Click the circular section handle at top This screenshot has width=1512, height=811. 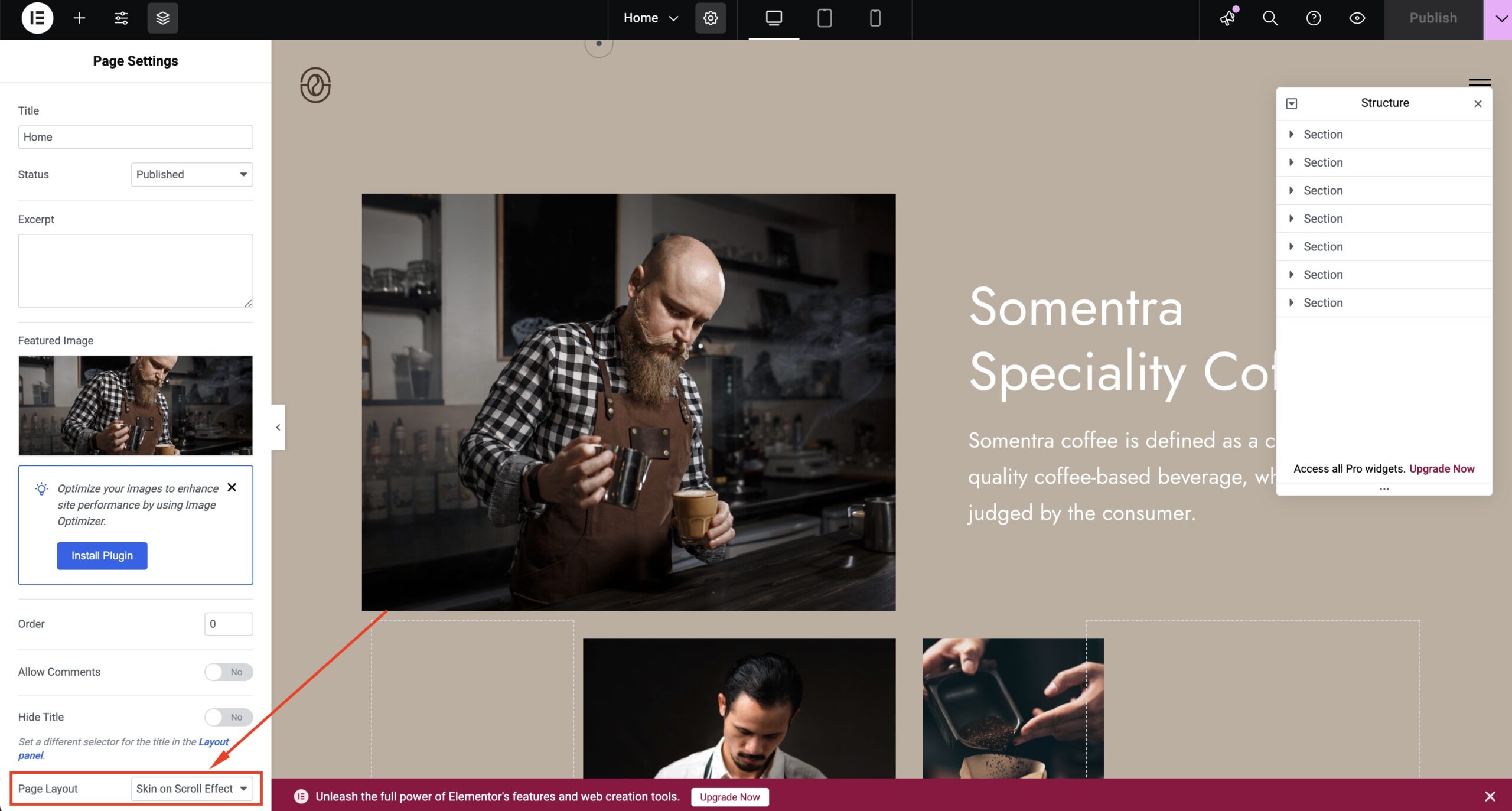599,44
